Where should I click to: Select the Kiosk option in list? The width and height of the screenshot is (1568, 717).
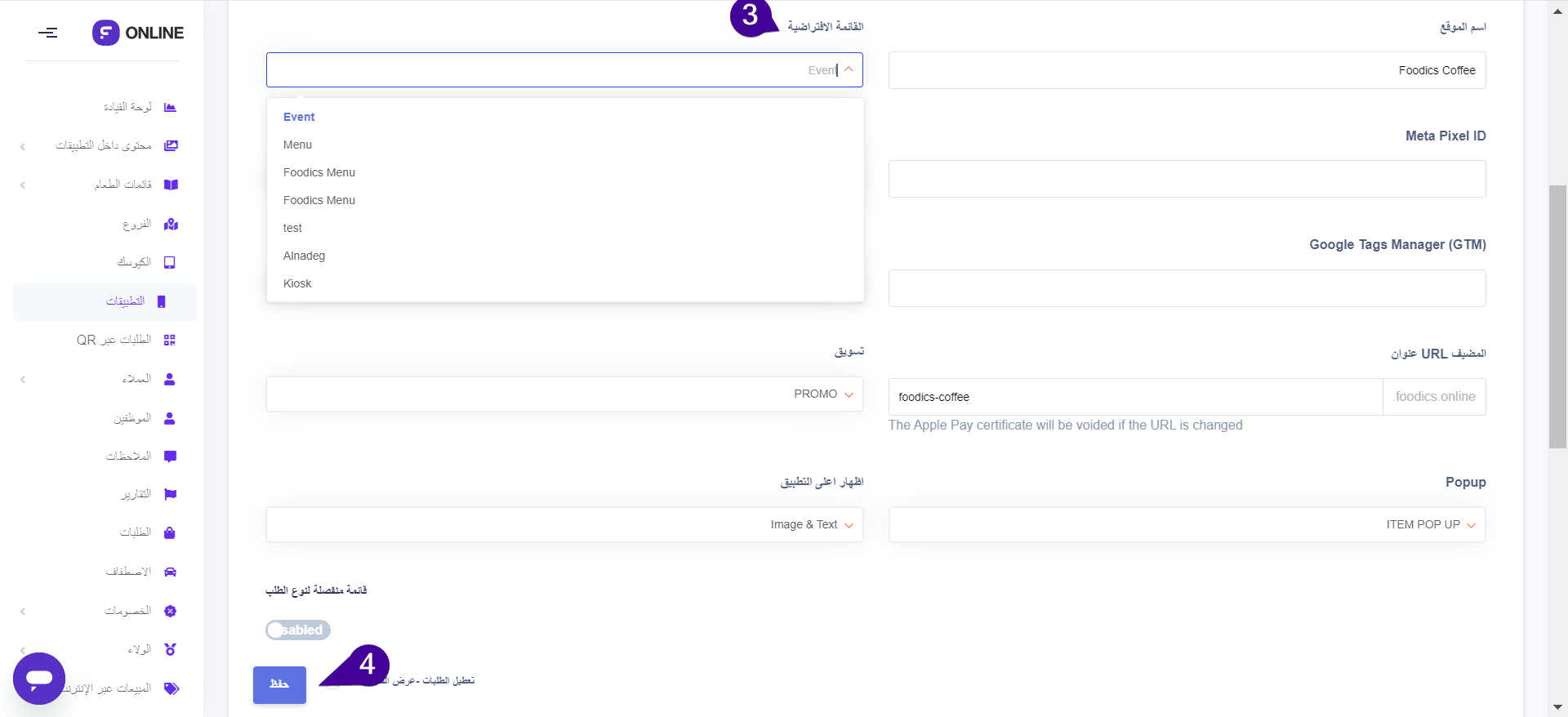pyautogui.click(x=565, y=283)
